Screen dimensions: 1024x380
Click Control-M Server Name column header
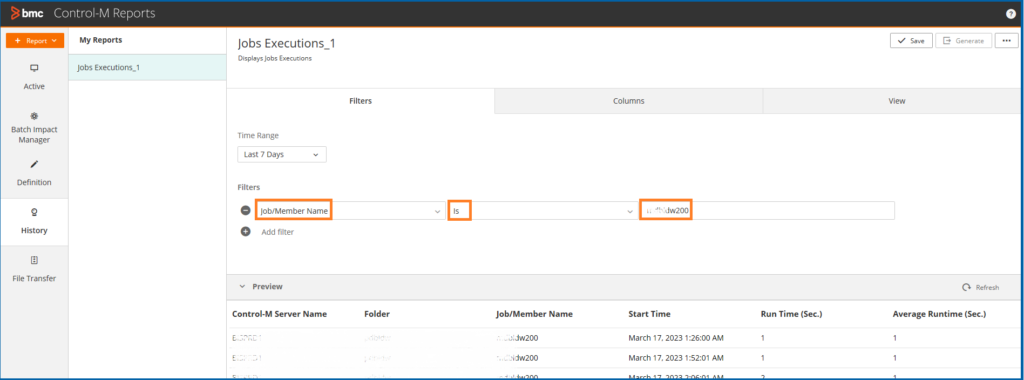[280, 314]
